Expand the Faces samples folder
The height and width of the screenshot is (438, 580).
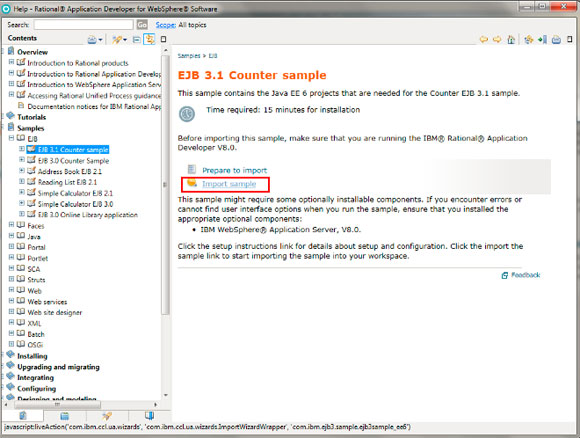(11, 225)
